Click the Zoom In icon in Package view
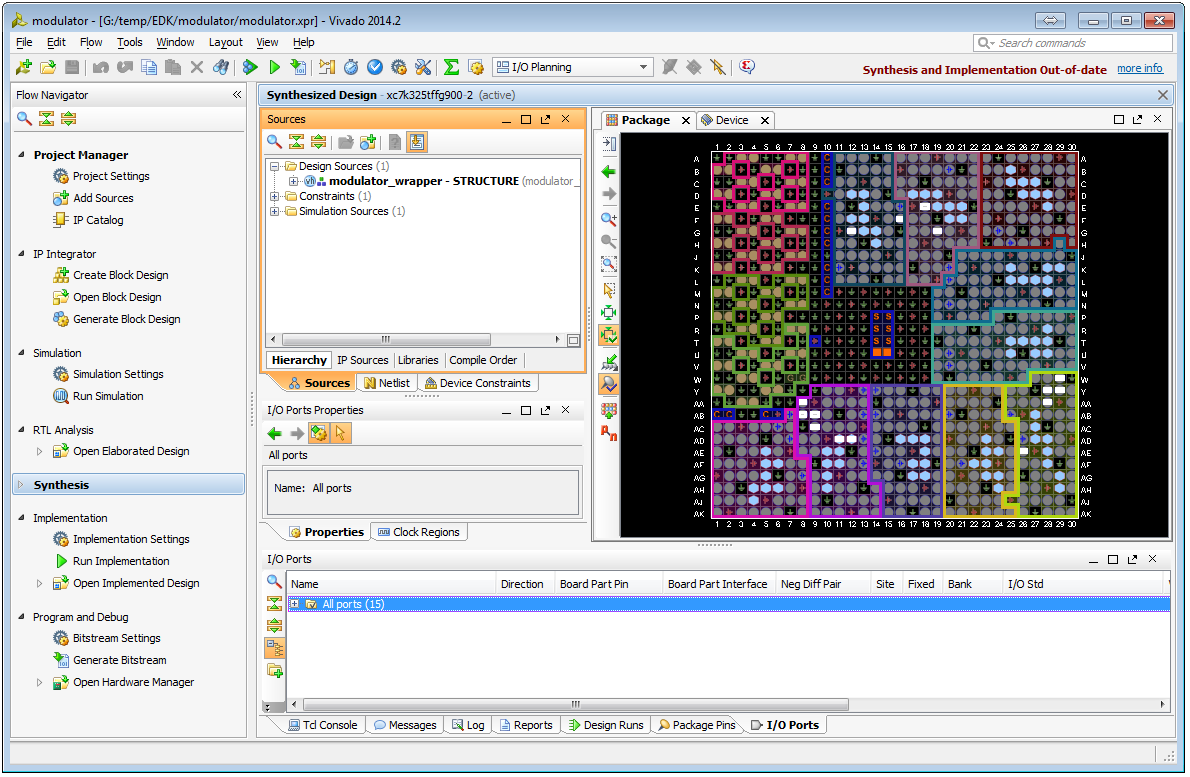The image size is (1190, 777). tap(609, 219)
